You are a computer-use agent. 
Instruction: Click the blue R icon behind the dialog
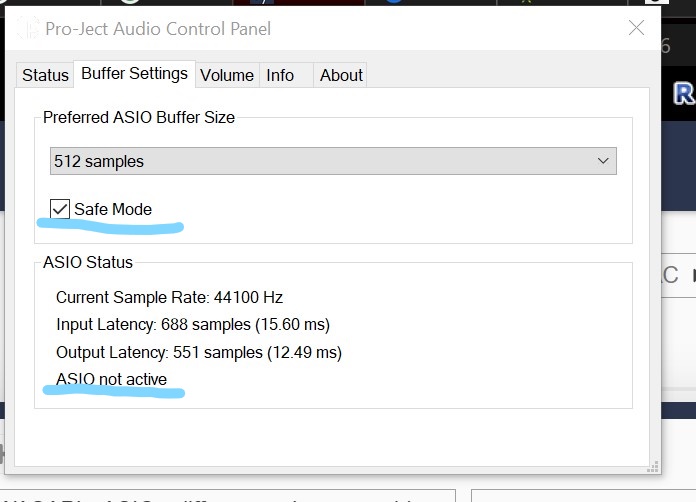(683, 93)
